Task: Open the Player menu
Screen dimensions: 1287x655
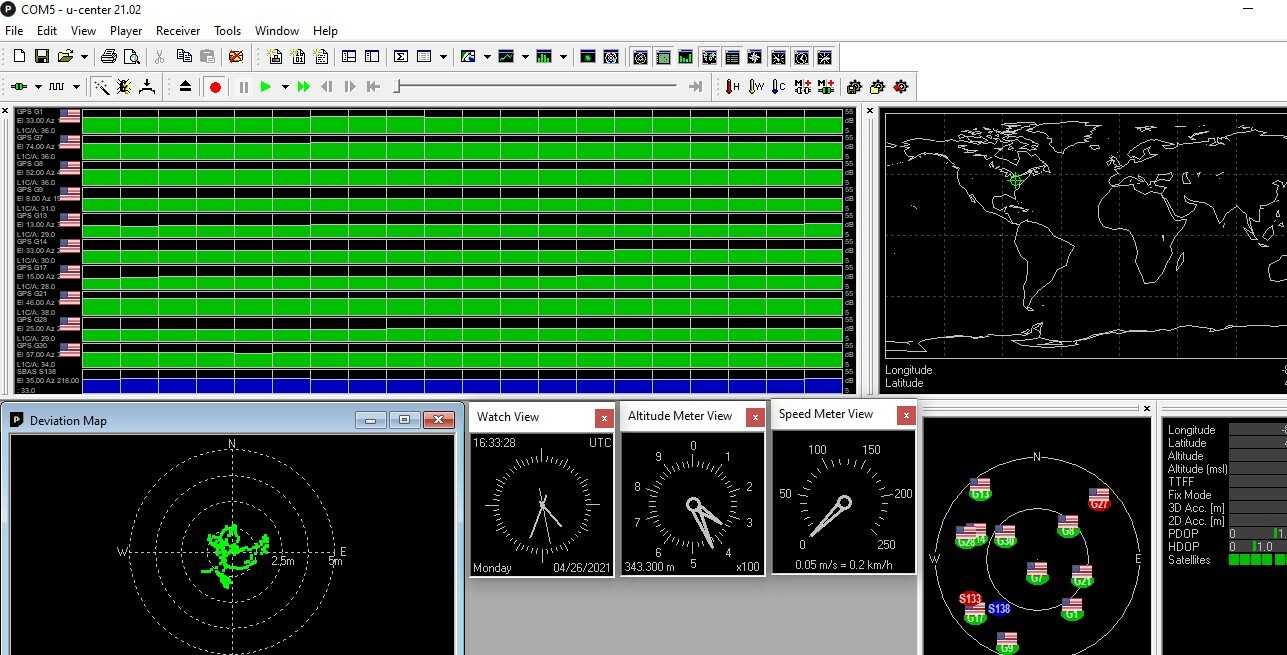Action: point(126,31)
